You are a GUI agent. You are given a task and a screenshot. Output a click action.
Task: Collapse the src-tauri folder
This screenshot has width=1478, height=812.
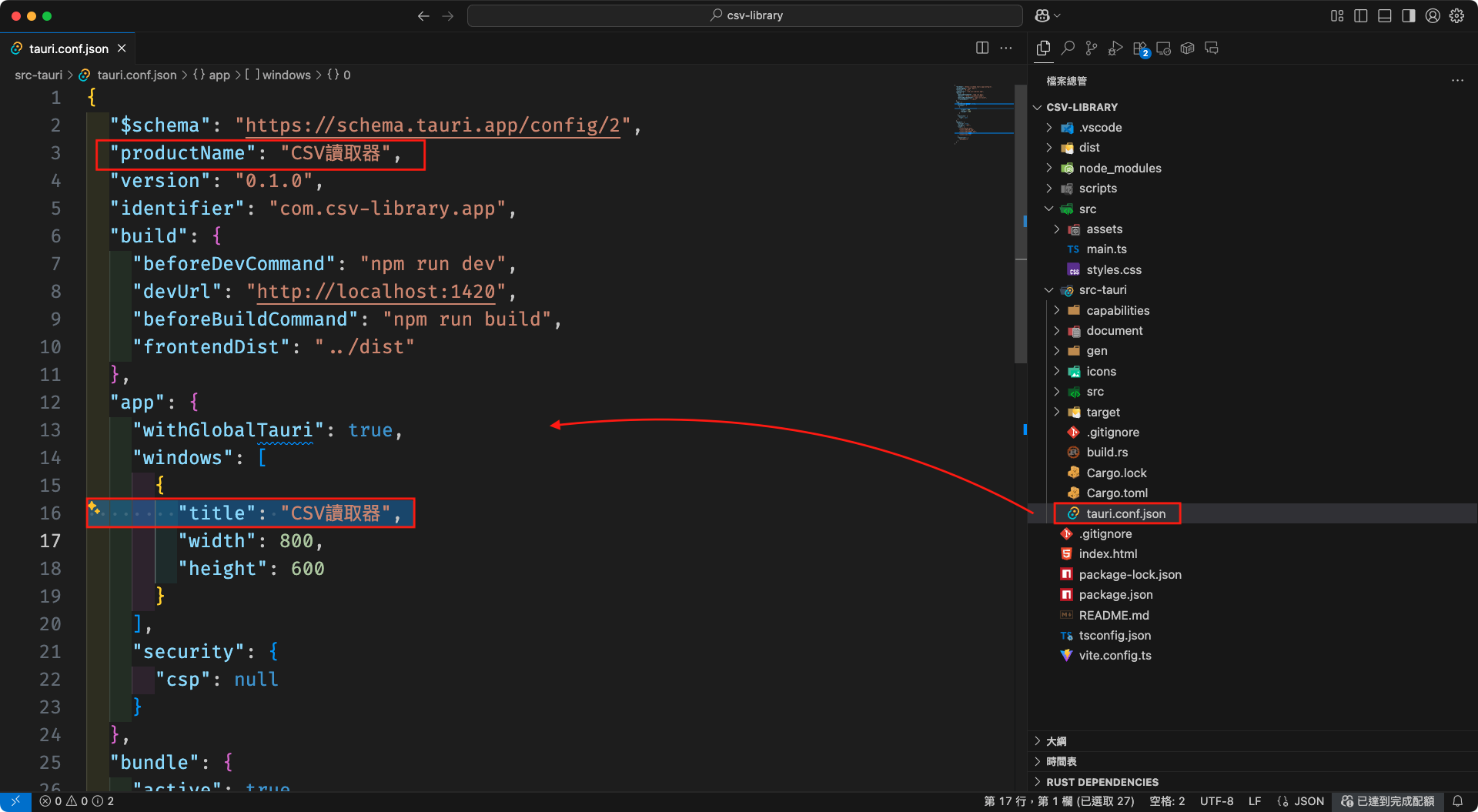pos(1102,289)
